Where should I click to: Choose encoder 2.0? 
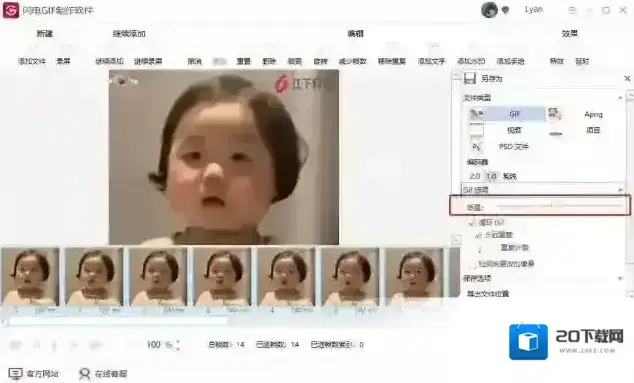point(475,176)
